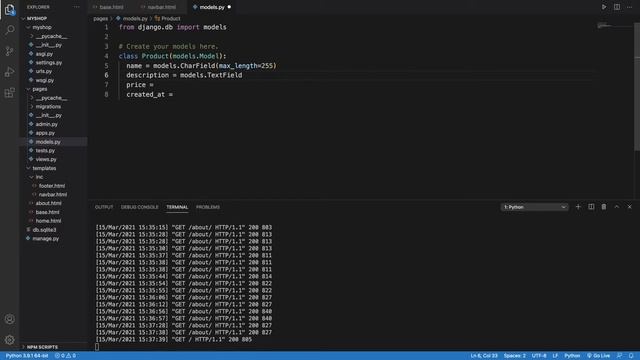640x360 pixels.
Task: Open the Search view in activity bar
Action: (x=9, y=30)
